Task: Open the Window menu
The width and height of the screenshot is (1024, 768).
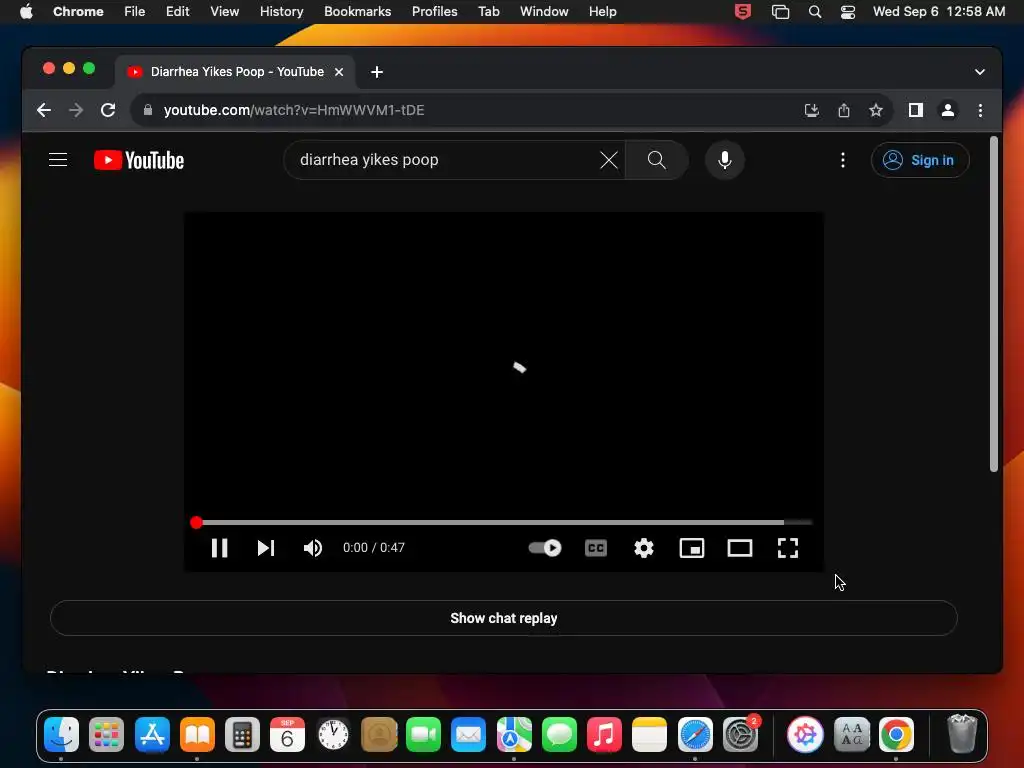Action: click(544, 12)
